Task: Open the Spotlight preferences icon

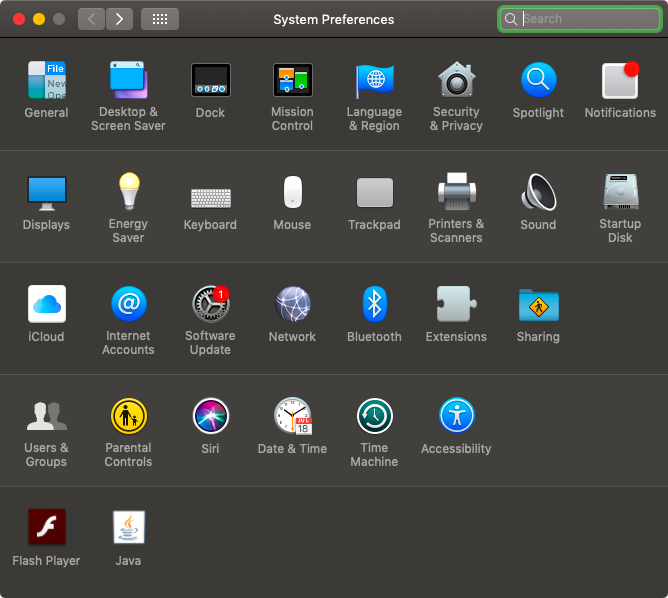Action: (x=538, y=80)
